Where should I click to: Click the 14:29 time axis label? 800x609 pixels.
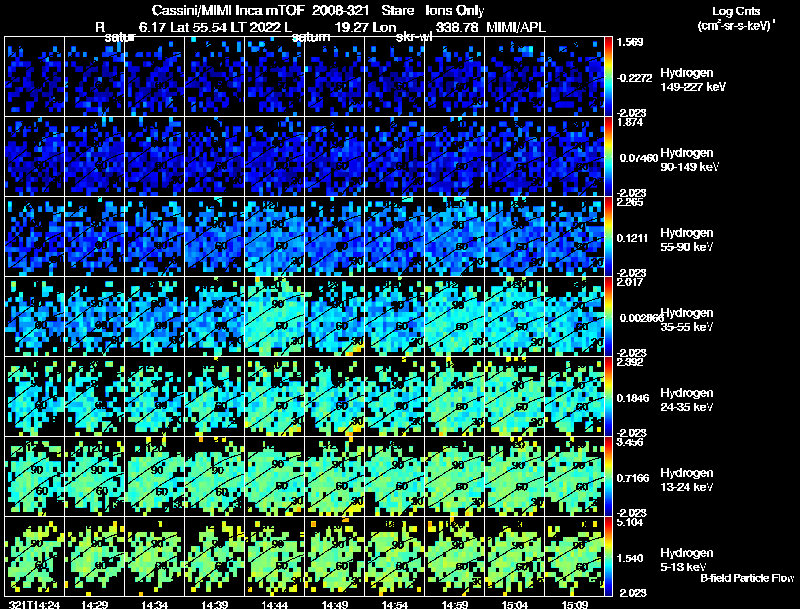[x=95, y=605]
